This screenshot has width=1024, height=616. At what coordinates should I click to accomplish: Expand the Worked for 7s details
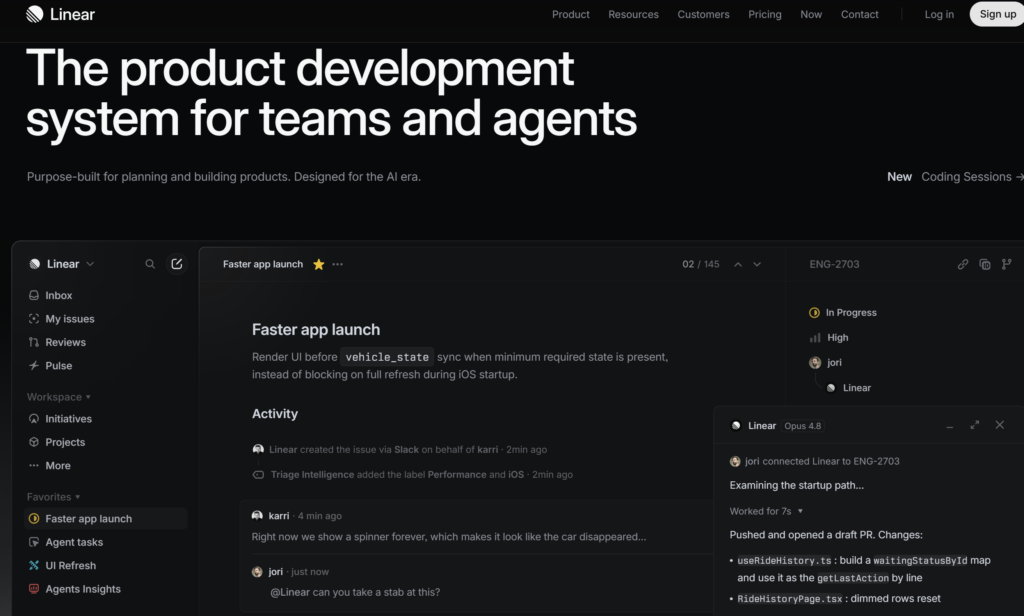pyautogui.click(x=766, y=511)
